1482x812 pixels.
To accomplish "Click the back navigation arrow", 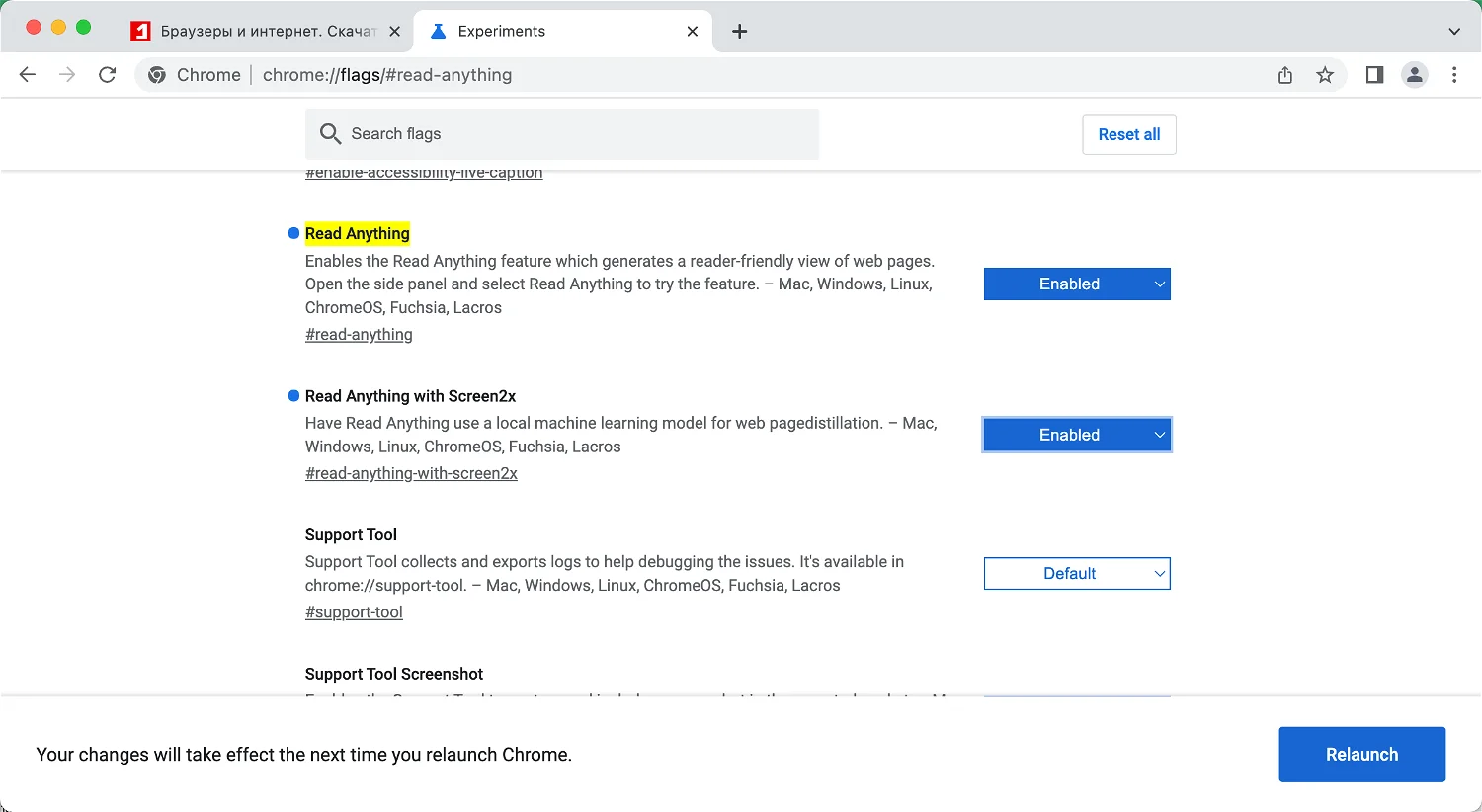I will tap(28, 75).
